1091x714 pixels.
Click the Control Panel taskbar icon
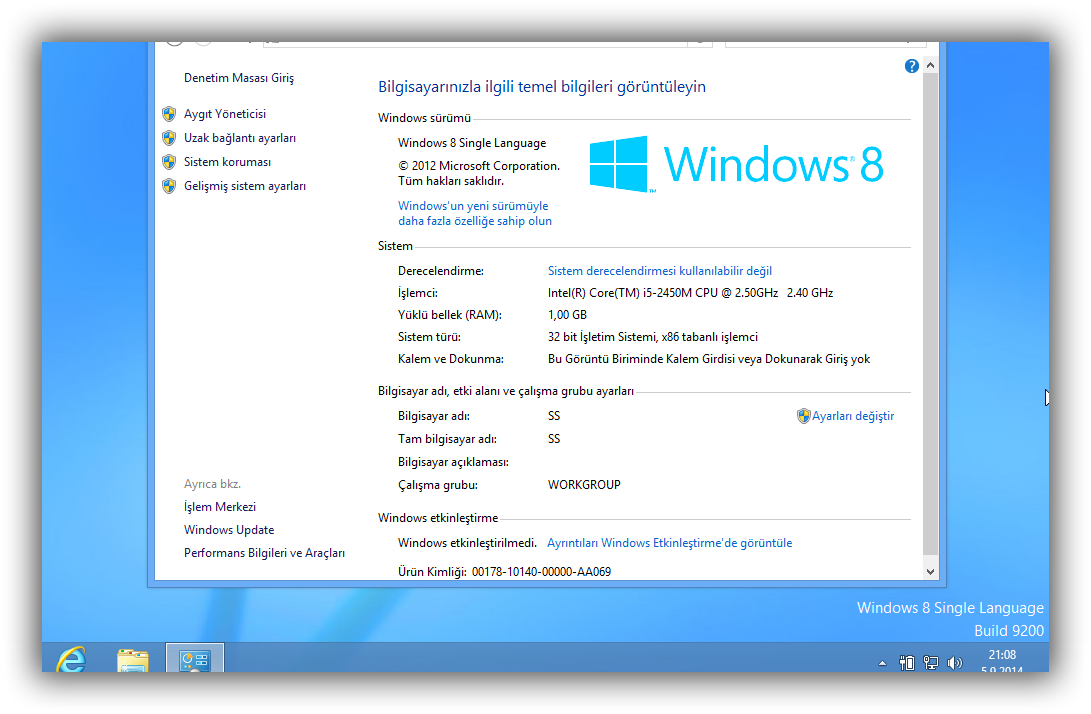194,659
